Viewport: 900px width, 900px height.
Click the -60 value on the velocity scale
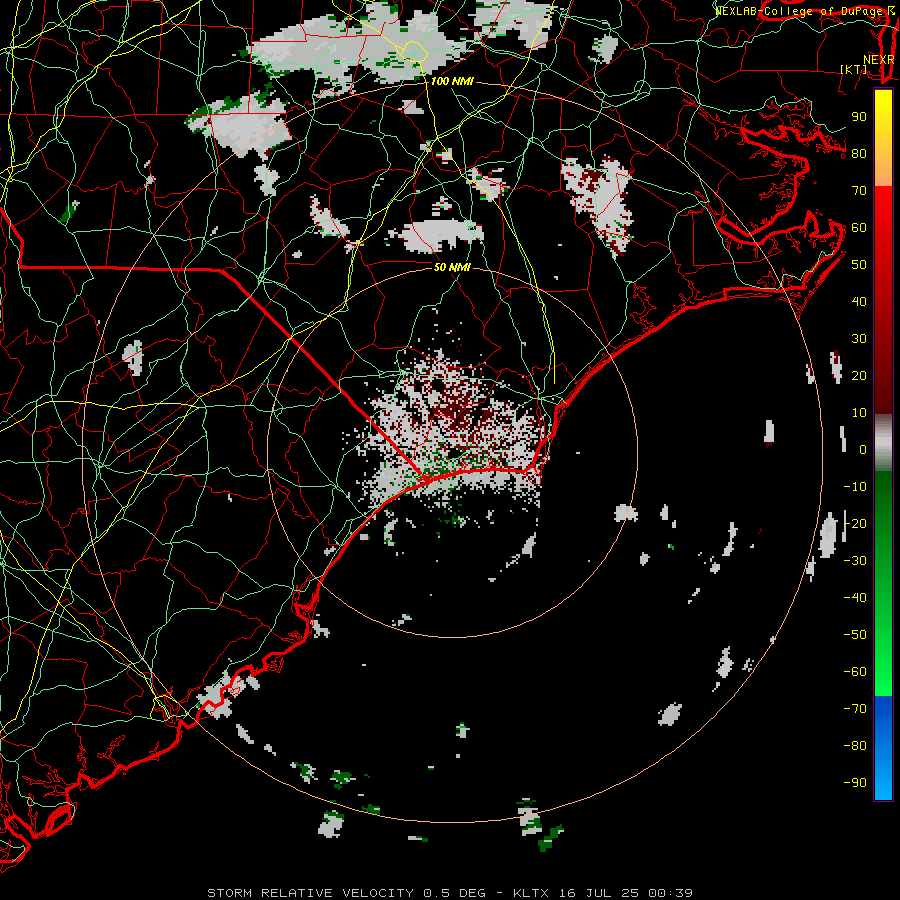coord(855,672)
